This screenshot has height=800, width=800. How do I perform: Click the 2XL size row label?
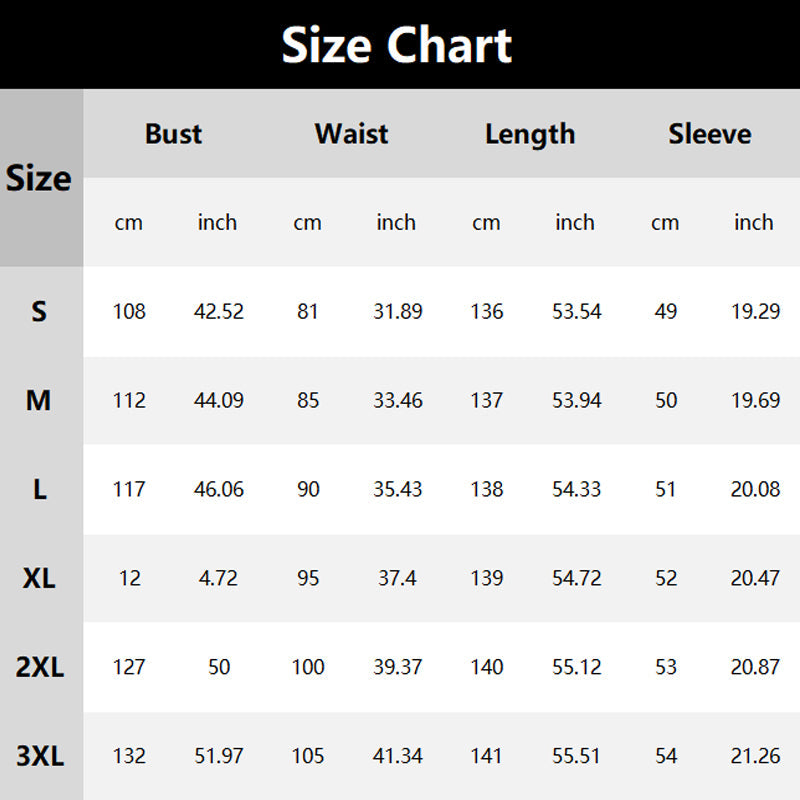click(39, 668)
